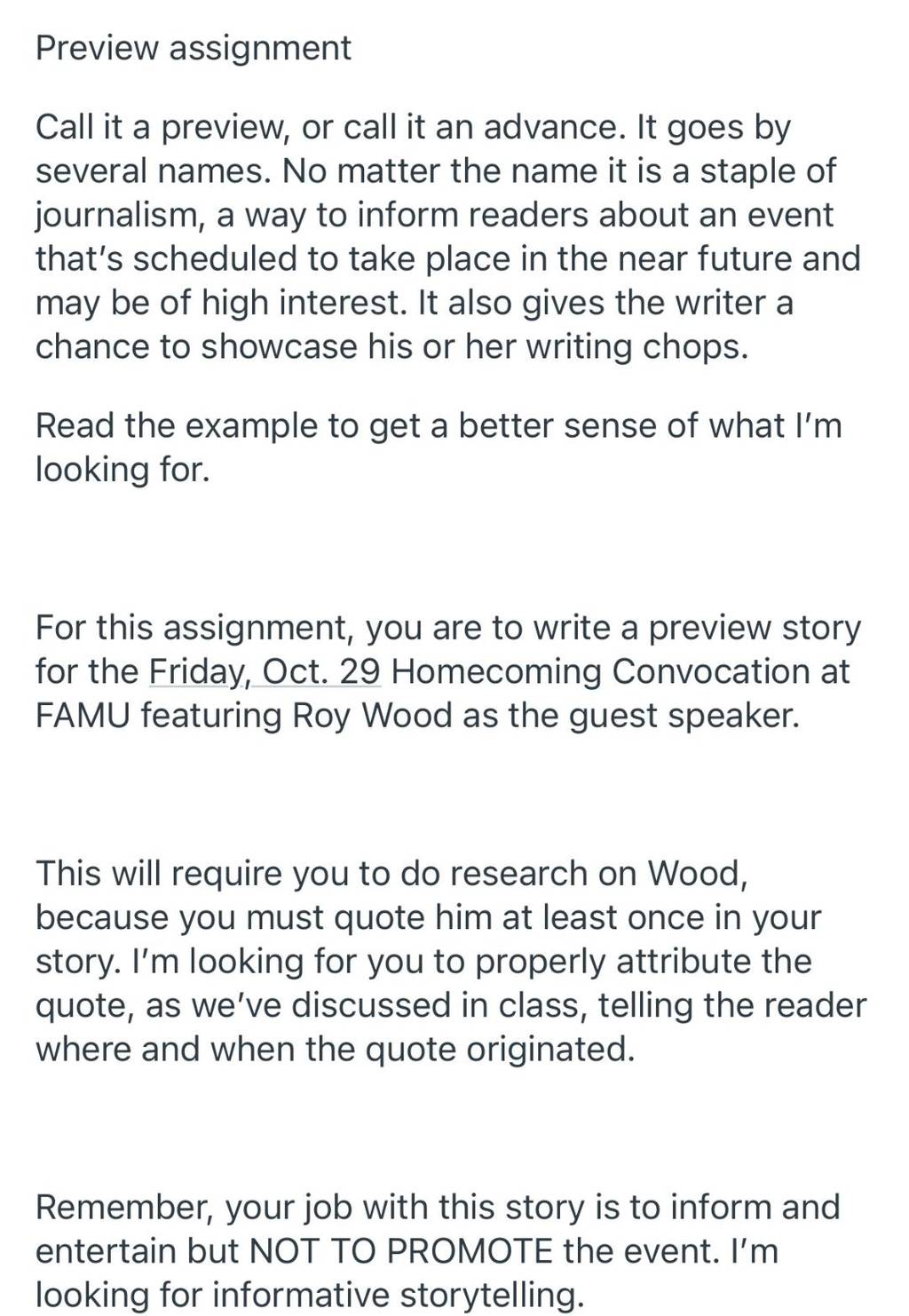Tap the word FAMU

[83, 715]
